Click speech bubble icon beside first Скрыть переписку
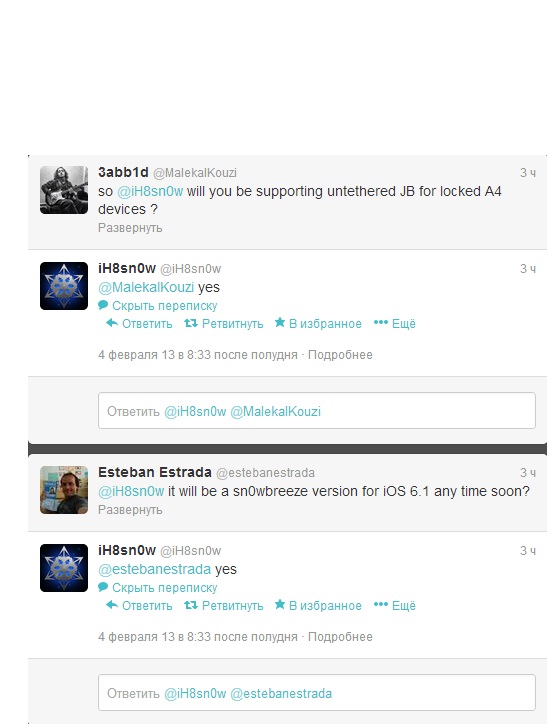This screenshot has width=549, height=724. pos(103,305)
